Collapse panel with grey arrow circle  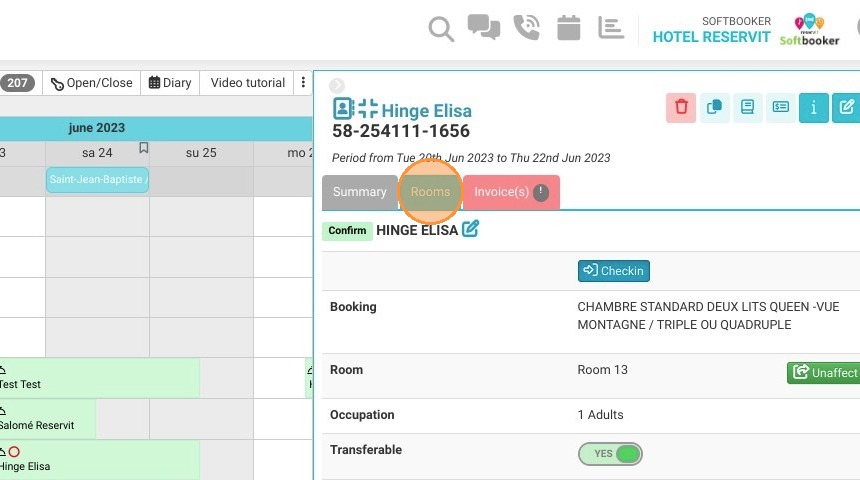click(x=337, y=86)
